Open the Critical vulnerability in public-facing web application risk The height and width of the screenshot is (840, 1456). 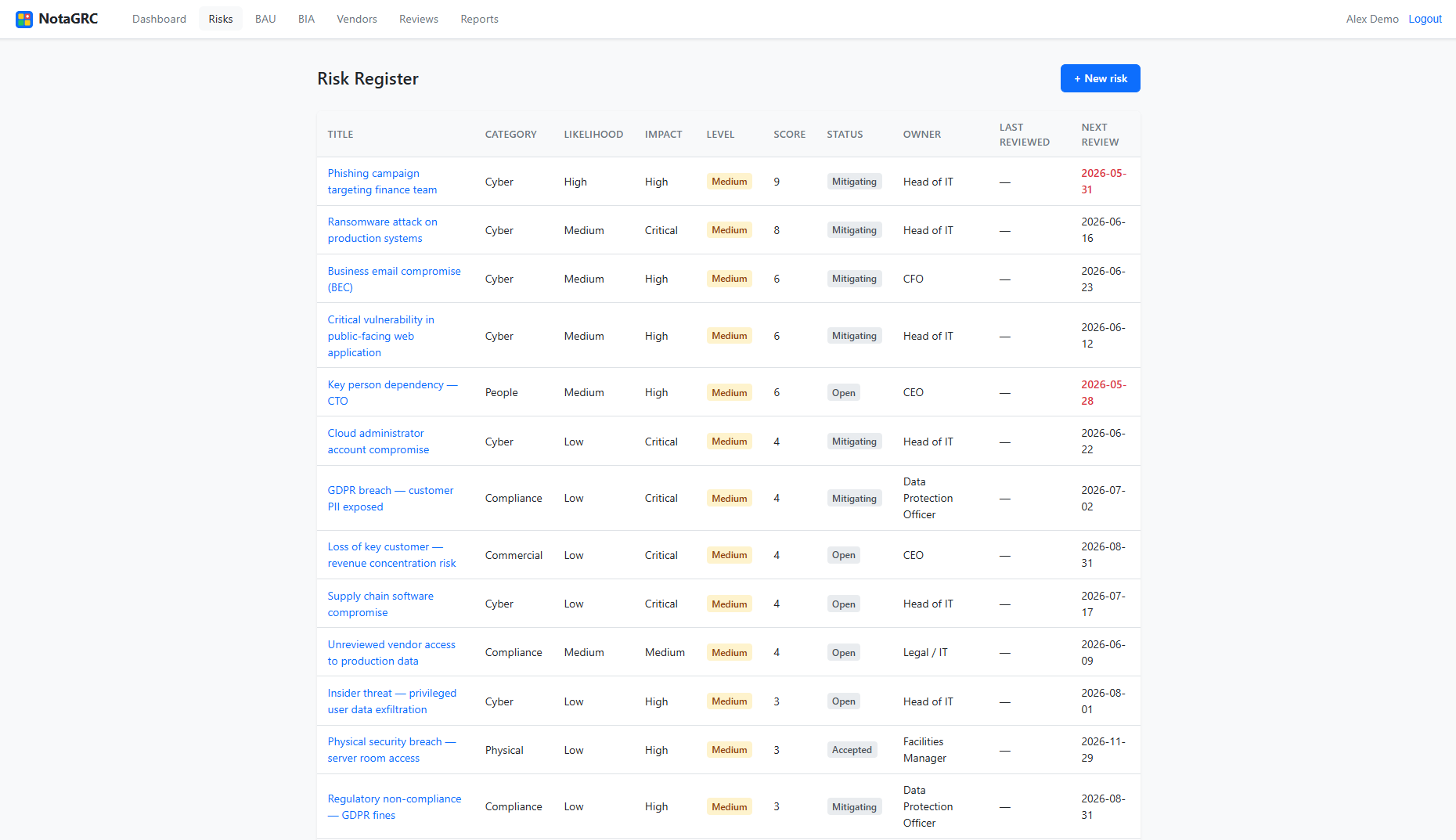[x=380, y=336]
